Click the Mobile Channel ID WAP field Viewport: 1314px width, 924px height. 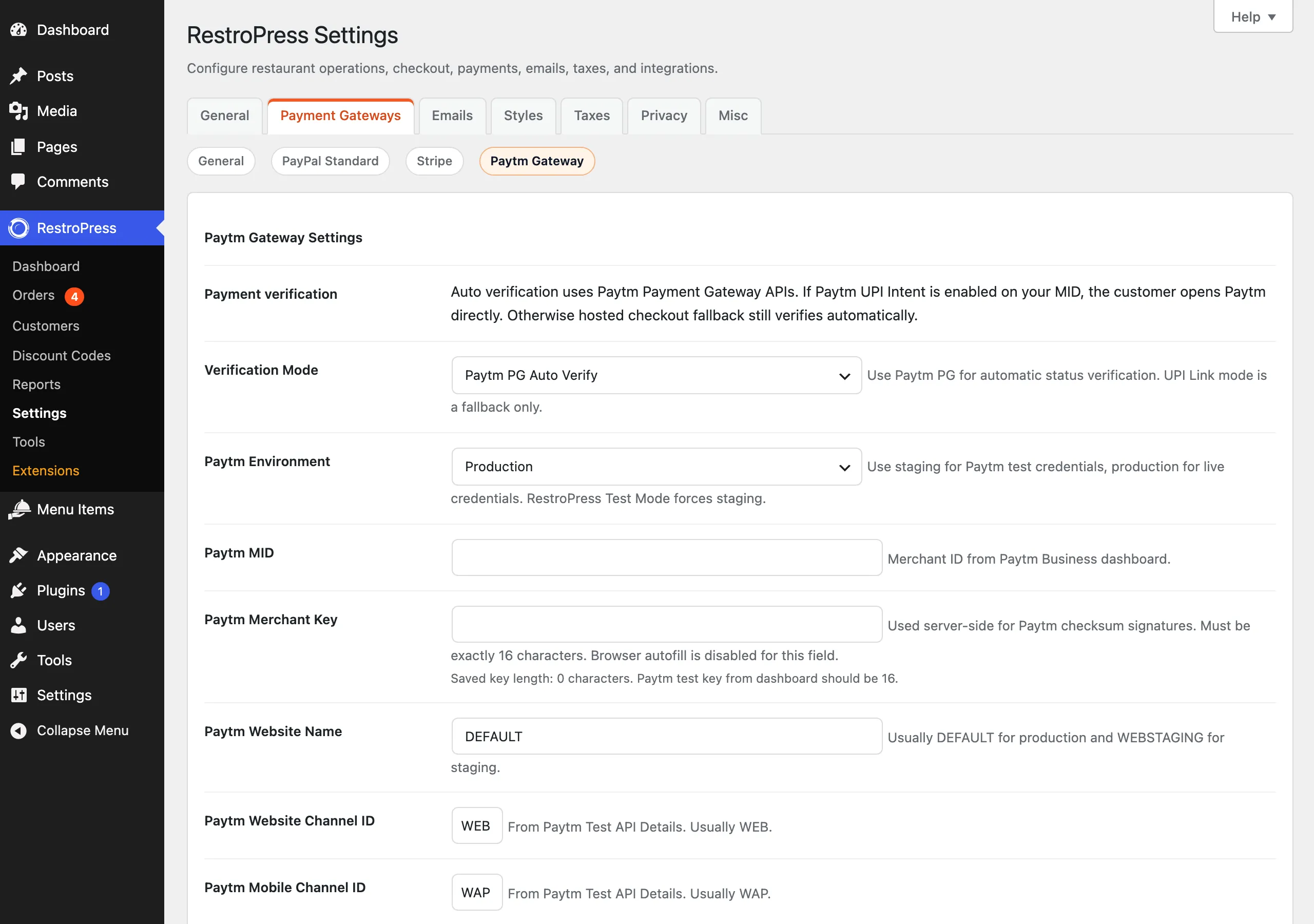tap(477, 893)
